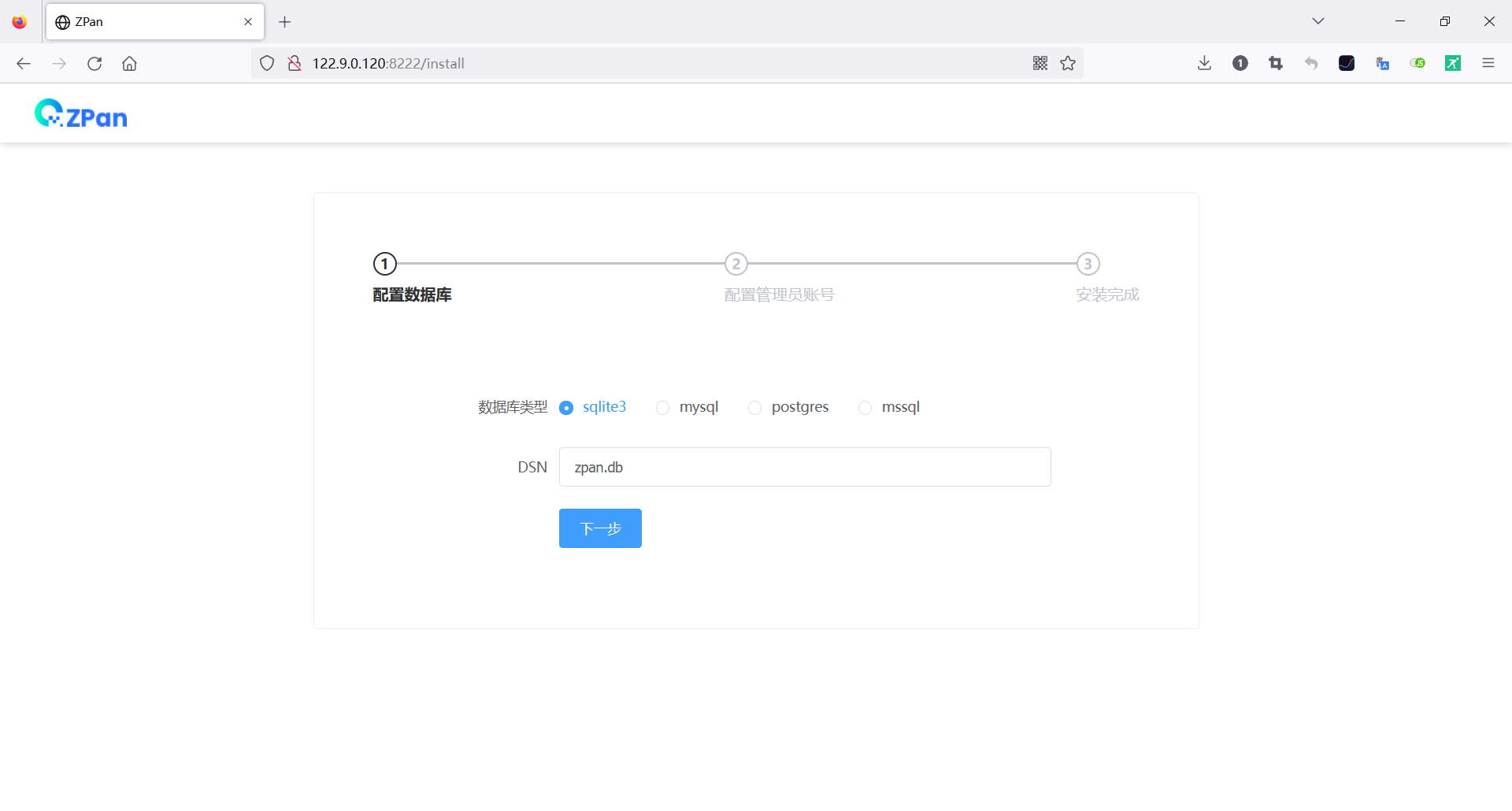Image resolution: width=1512 pixels, height=811 pixels.
Task: Open the browser downloads panel
Action: [1203, 63]
